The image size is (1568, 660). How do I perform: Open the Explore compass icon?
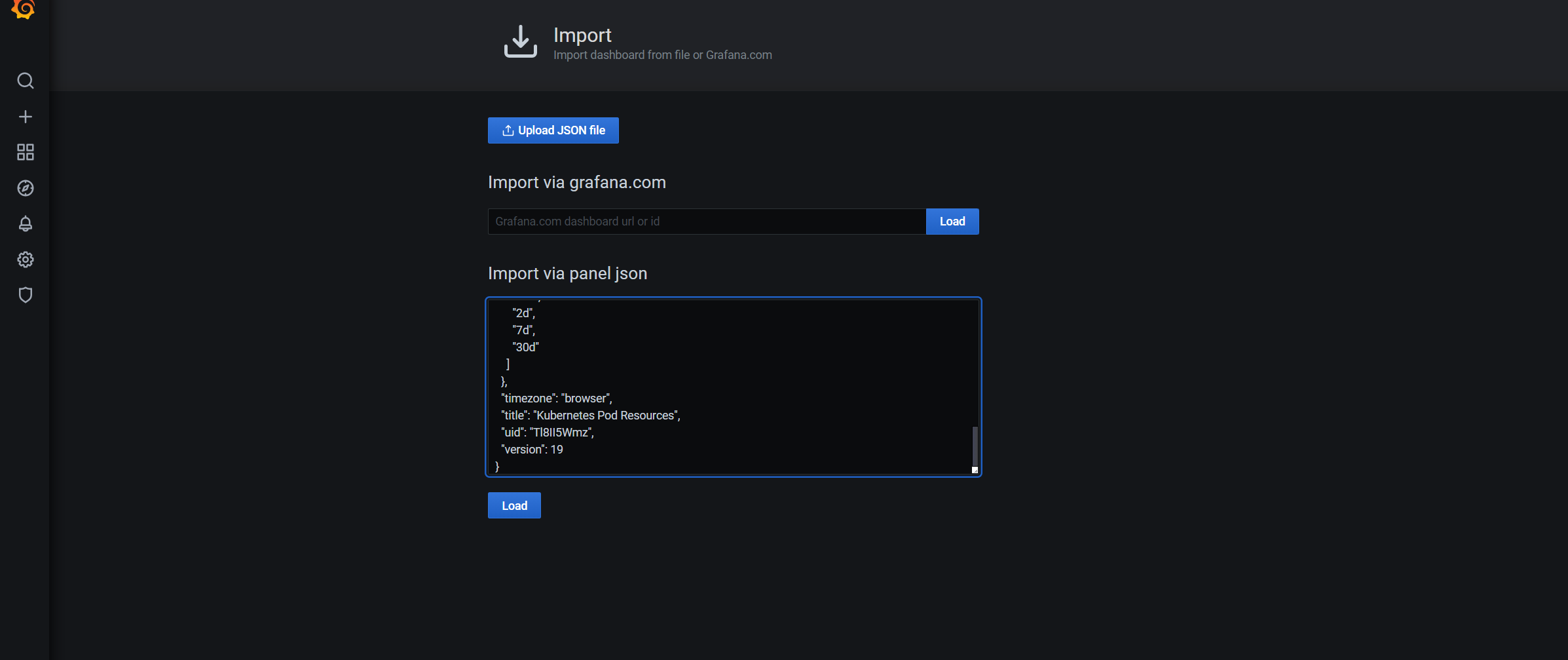[25, 188]
